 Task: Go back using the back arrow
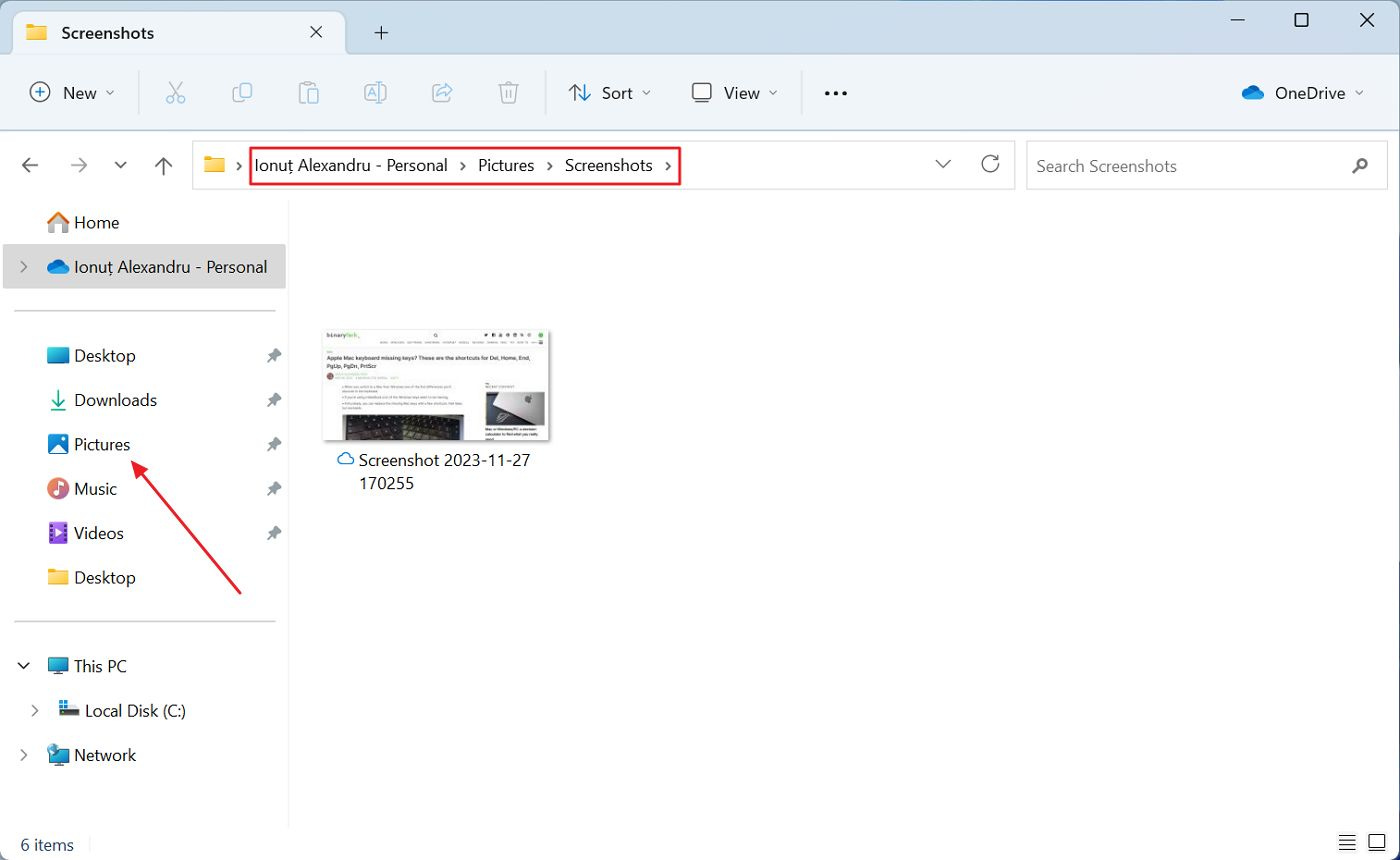point(30,165)
